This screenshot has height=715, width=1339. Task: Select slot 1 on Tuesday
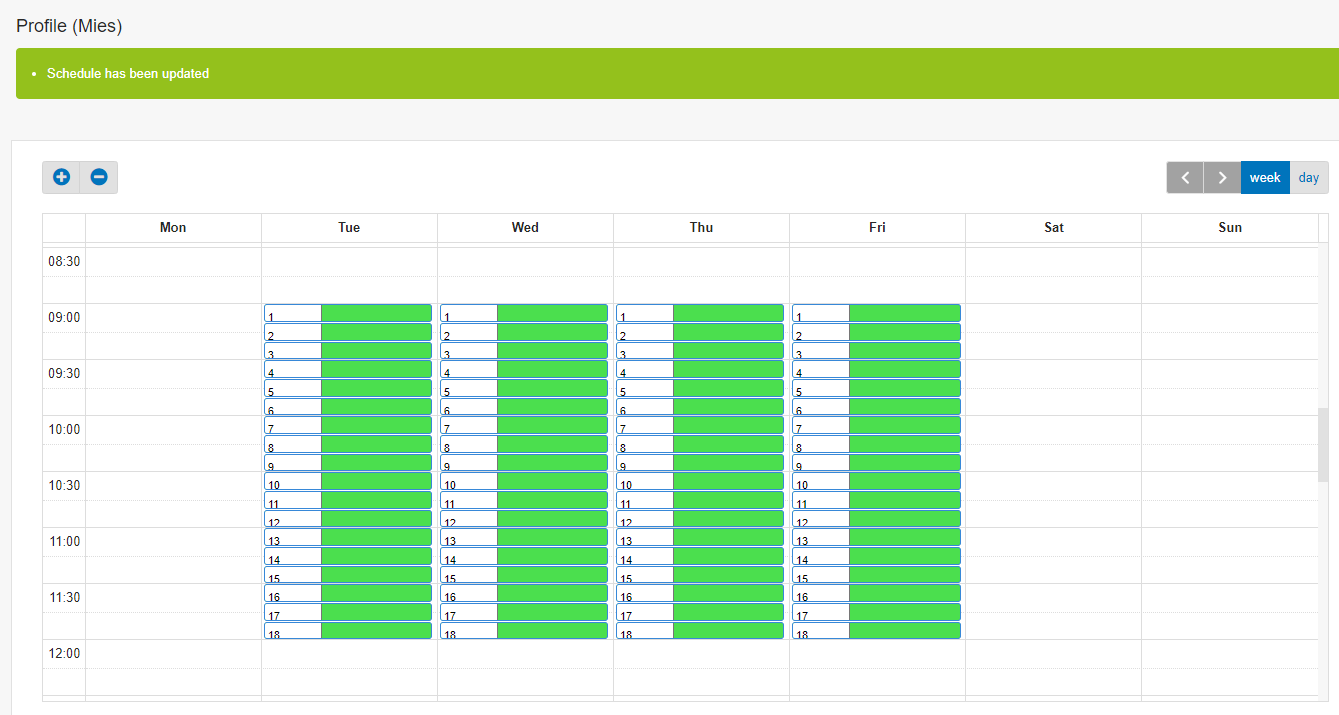click(348, 313)
